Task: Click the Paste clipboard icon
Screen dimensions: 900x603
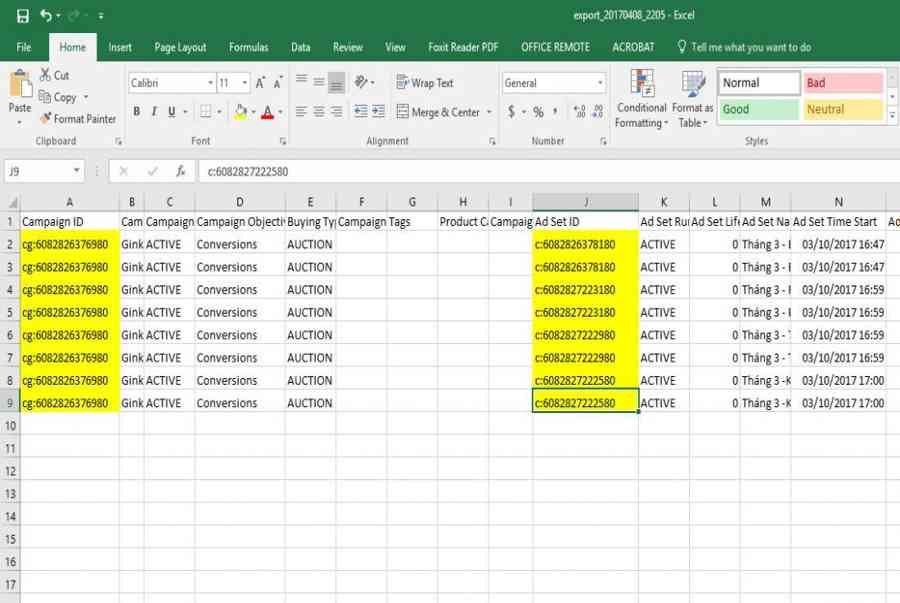Action: click(x=20, y=85)
